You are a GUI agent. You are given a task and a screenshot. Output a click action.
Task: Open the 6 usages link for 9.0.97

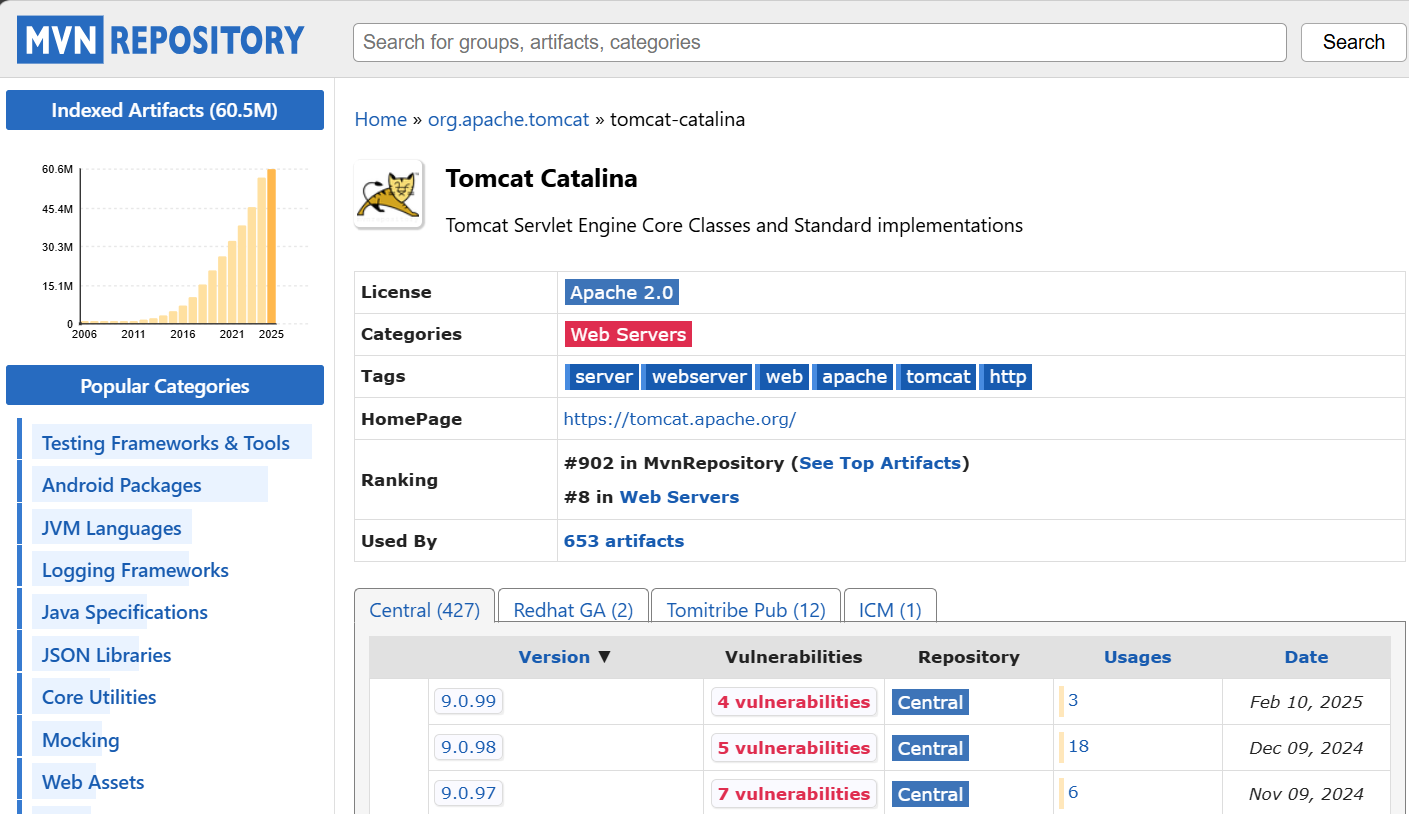tap(1073, 792)
